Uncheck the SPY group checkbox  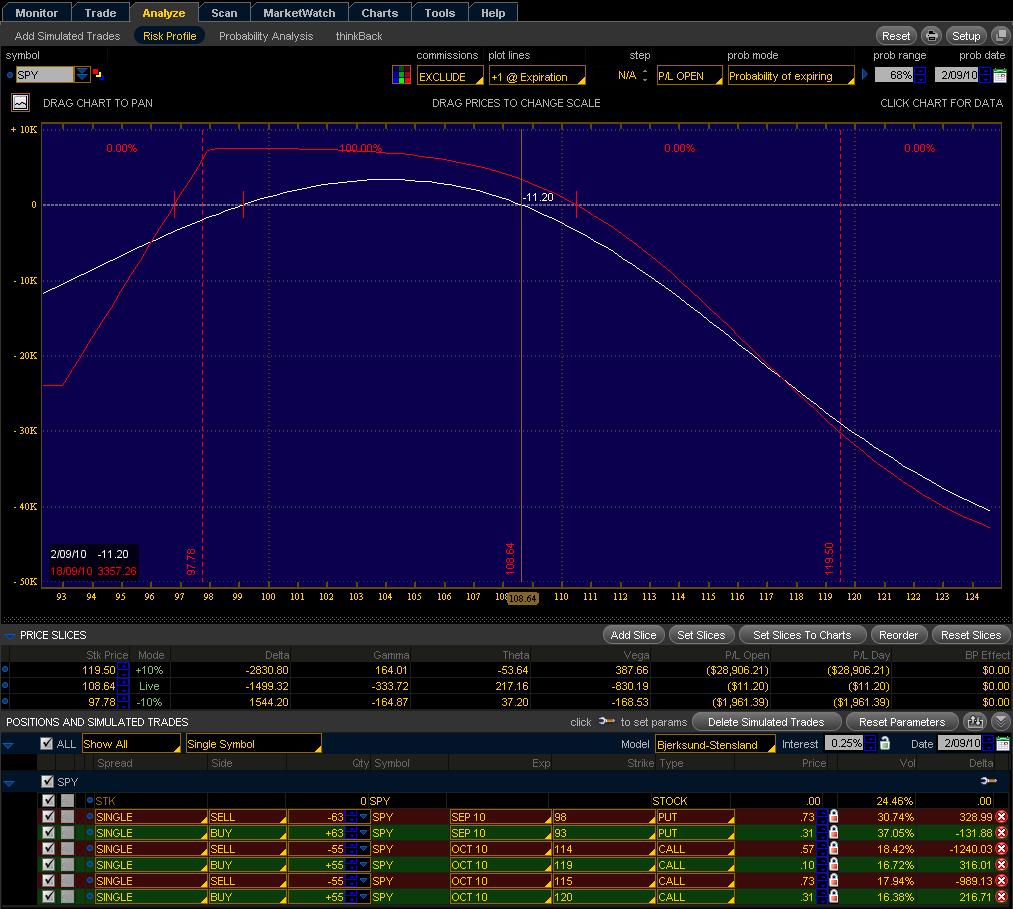point(46,781)
